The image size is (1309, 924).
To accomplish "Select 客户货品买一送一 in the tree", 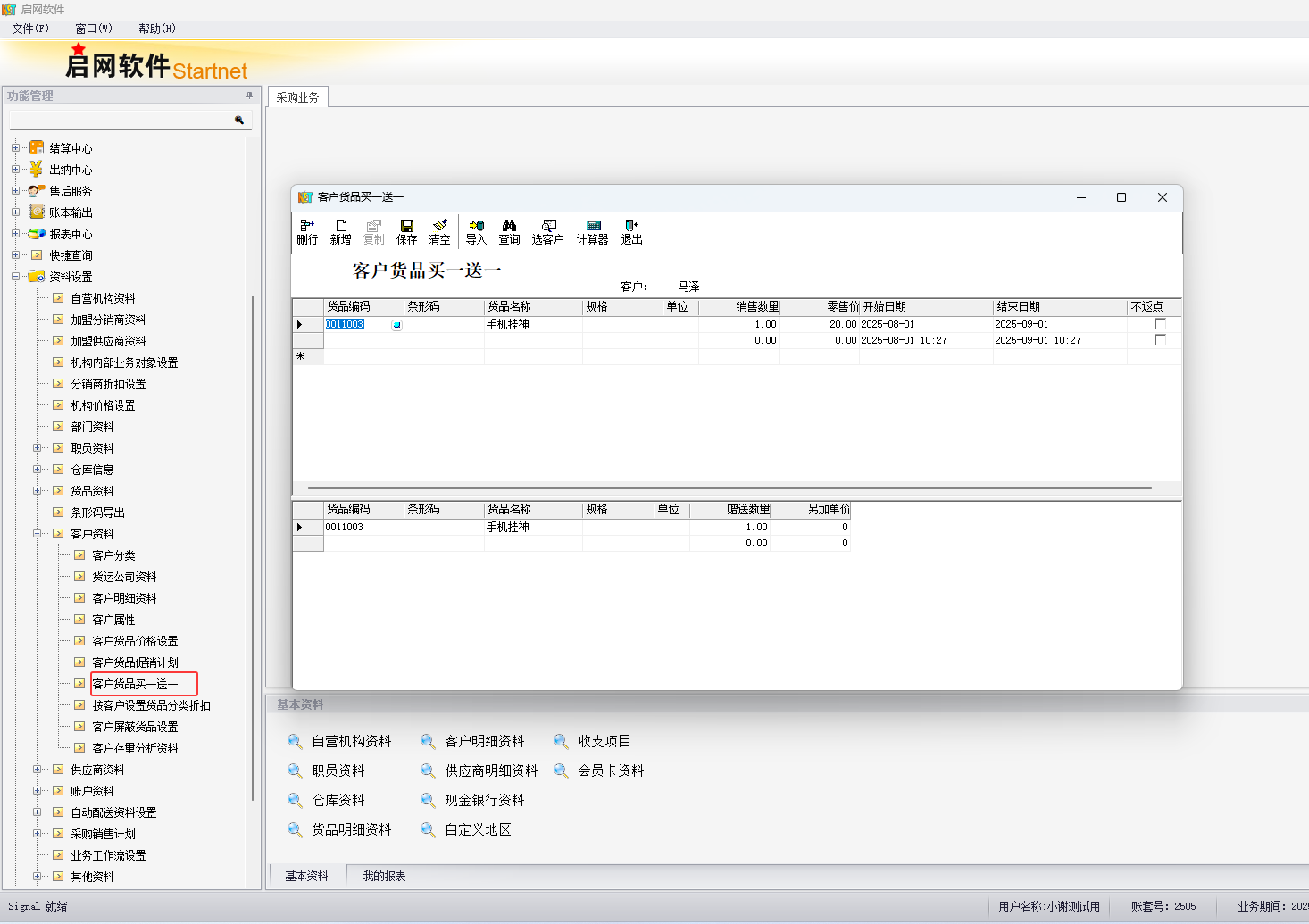I will pyautogui.click(x=135, y=684).
